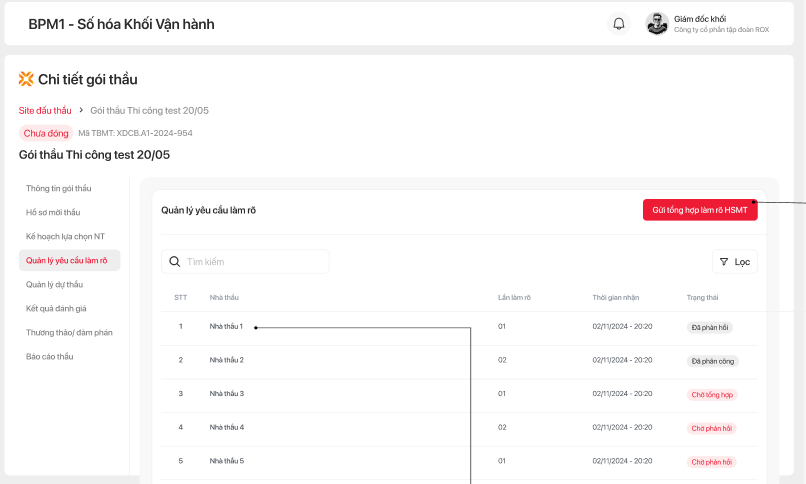Sort by Thời gian nhận column header
This screenshot has width=806, height=484.
tap(616, 298)
